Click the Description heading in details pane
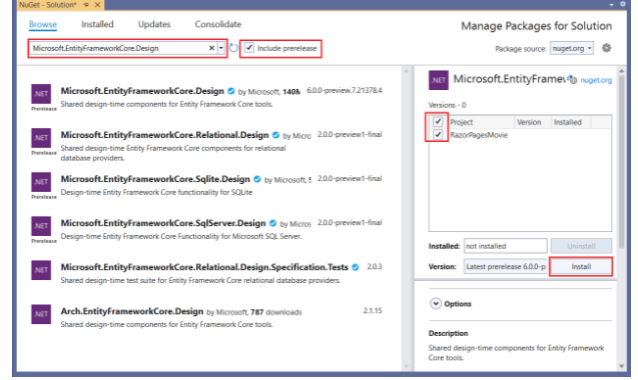Image resolution: width=638 pixels, height=380 pixels. 448,333
